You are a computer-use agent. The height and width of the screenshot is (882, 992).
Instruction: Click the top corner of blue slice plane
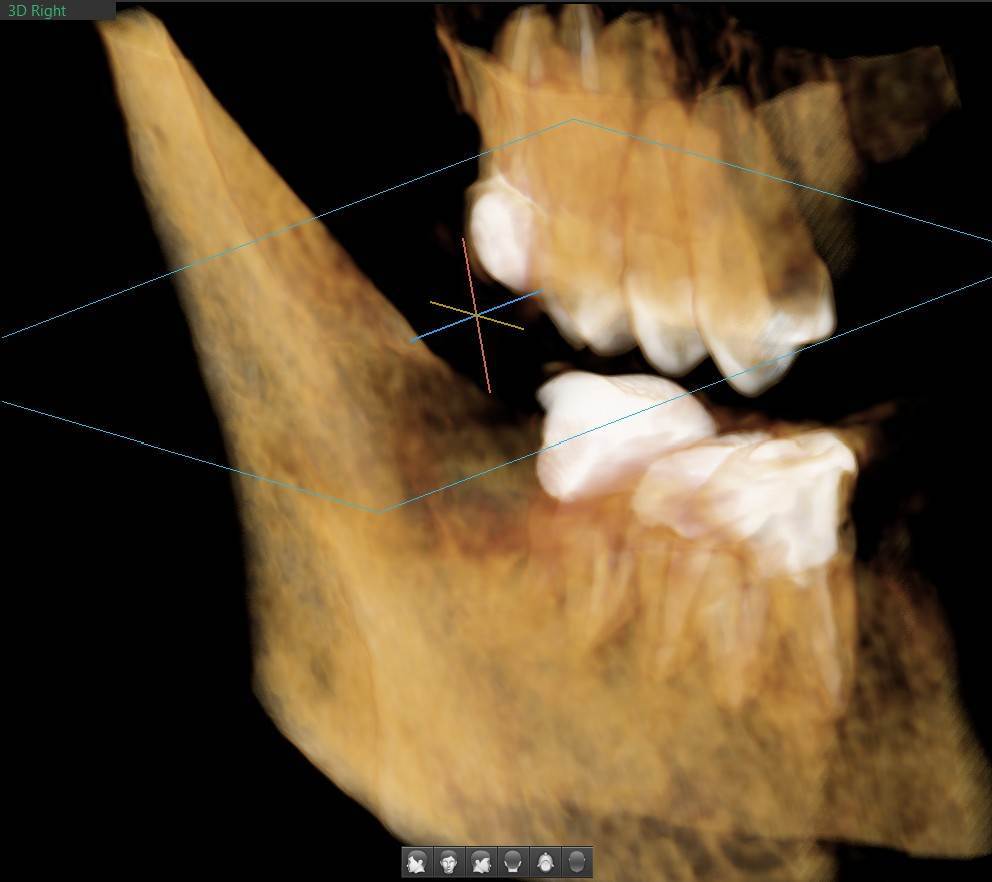click(573, 120)
